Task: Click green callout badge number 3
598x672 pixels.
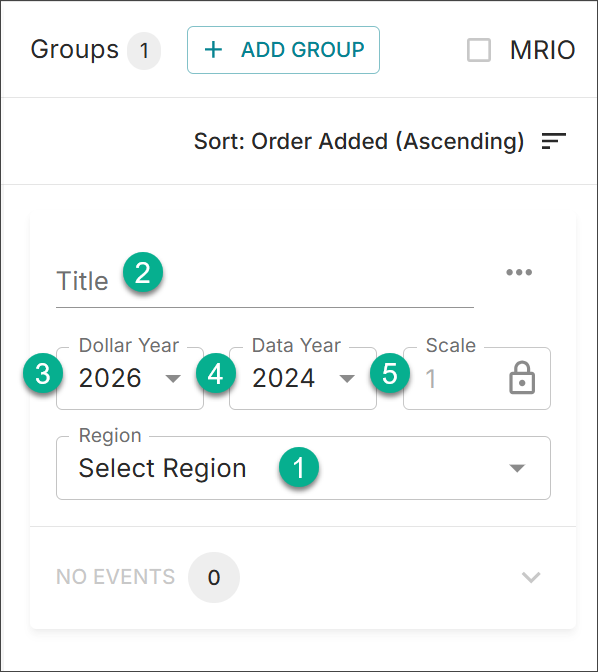Action: [43, 373]
